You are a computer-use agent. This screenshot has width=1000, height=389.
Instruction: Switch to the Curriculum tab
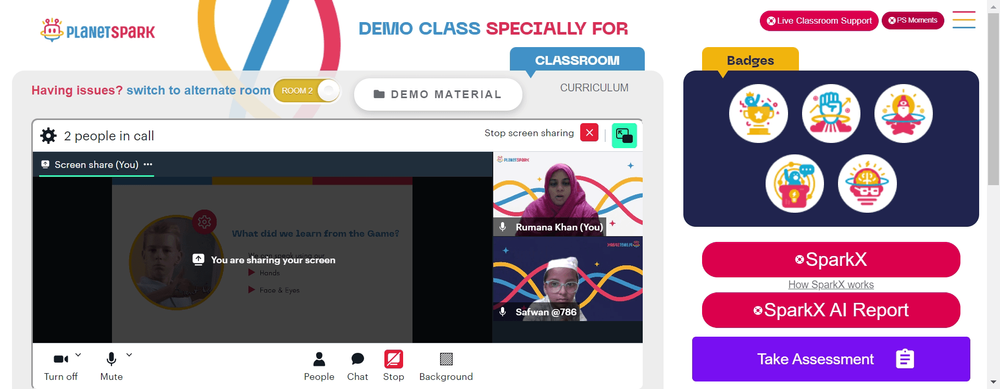[594, 88]
